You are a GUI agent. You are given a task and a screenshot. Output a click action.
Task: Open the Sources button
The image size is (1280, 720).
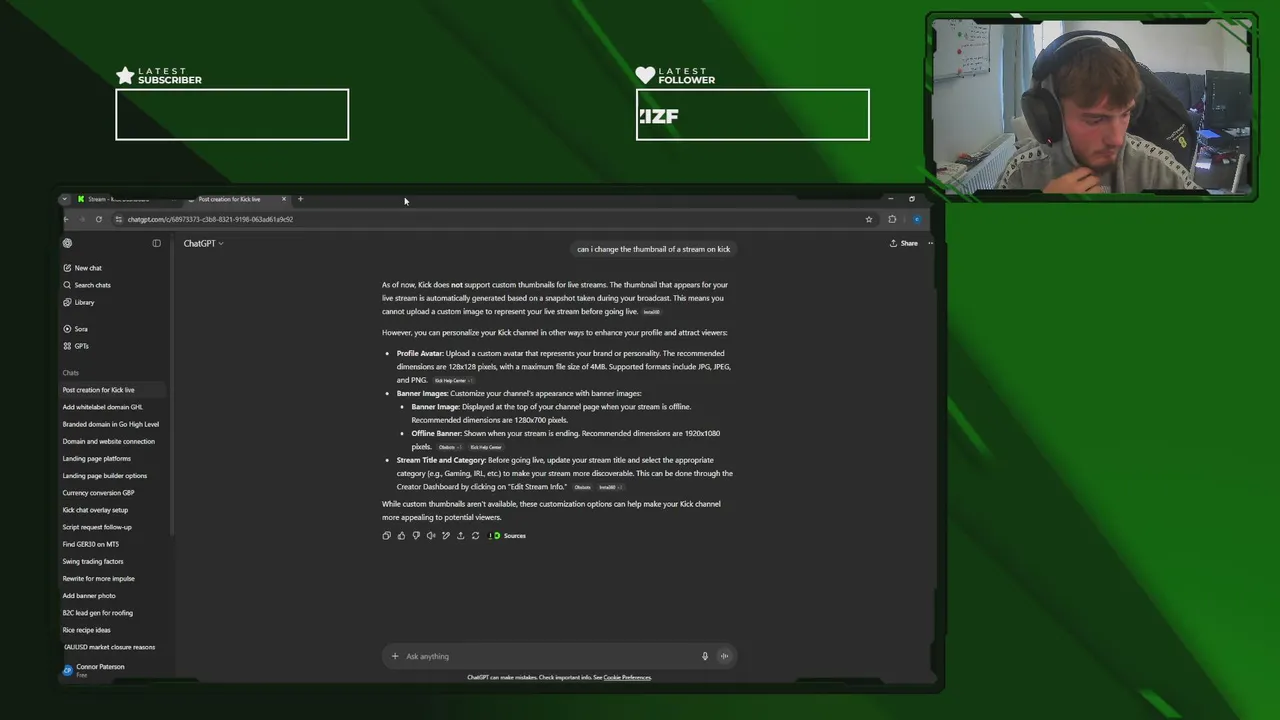click(508, 536)
